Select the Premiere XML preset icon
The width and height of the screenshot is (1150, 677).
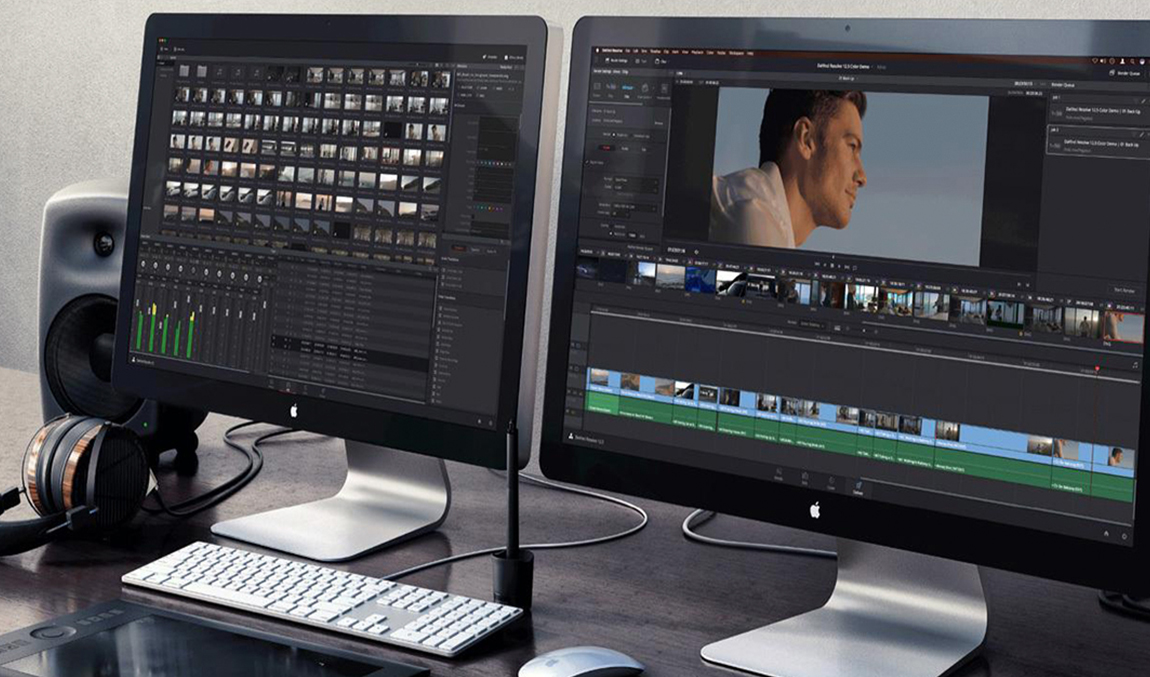tap(664, 88)
